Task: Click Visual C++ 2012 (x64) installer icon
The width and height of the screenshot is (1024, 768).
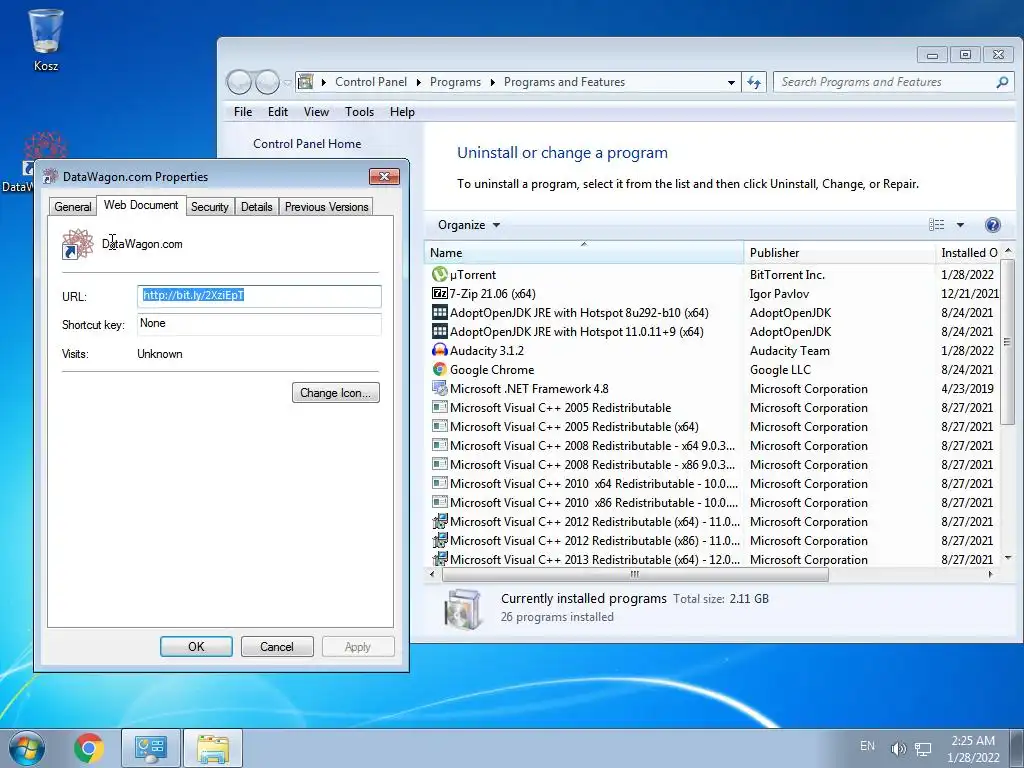Action: pyautogui.click(x=440, y=522)
